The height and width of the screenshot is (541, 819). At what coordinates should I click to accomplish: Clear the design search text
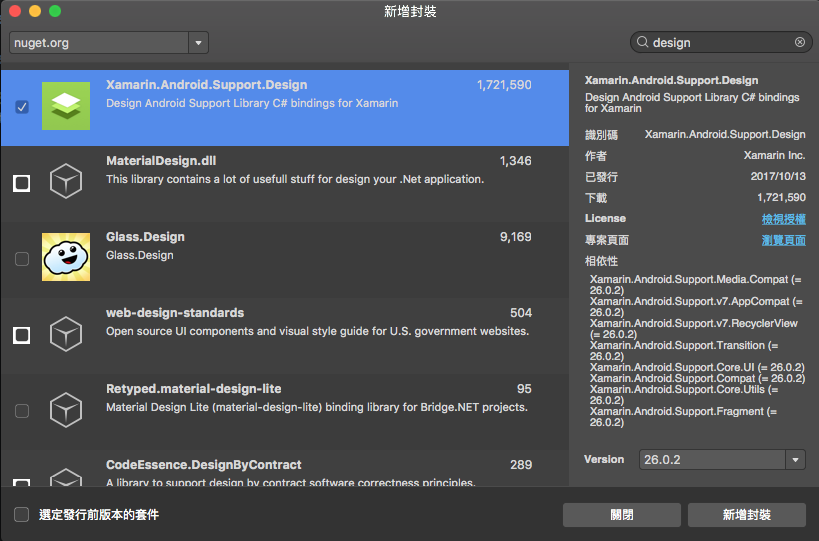800,42
